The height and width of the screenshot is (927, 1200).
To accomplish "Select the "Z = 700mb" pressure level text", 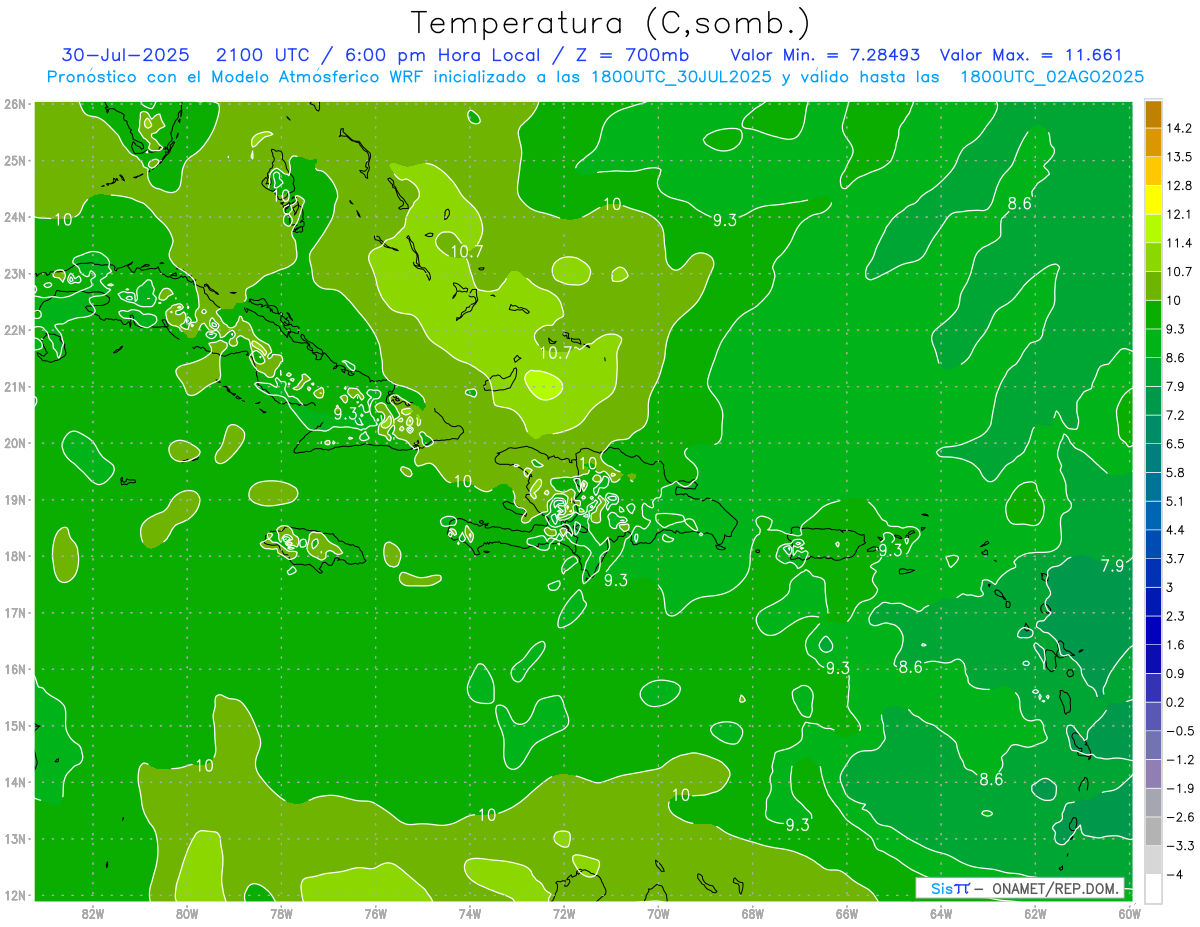I will tap(634, 55).
